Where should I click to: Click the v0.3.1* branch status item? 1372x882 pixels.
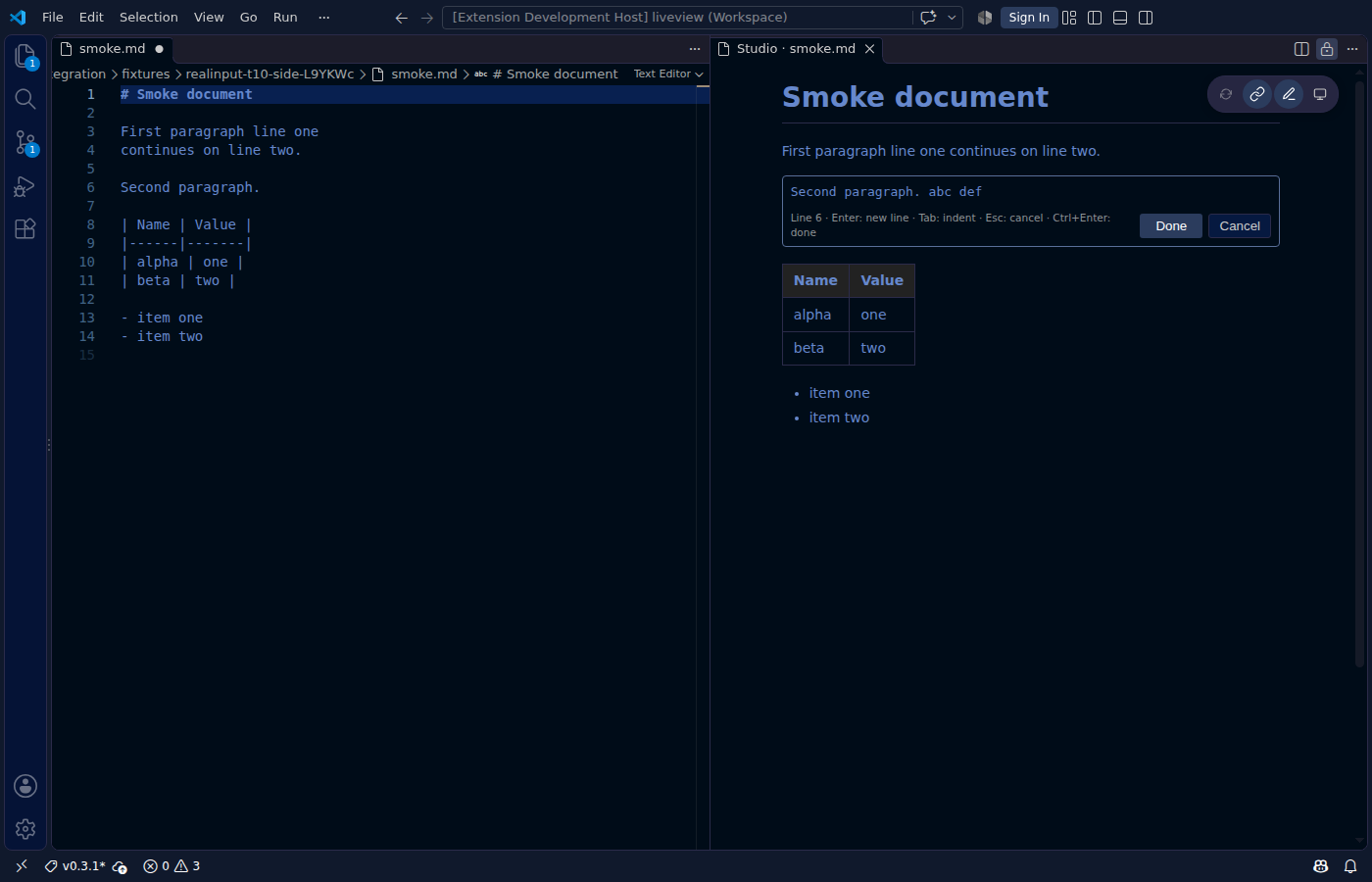75,866
